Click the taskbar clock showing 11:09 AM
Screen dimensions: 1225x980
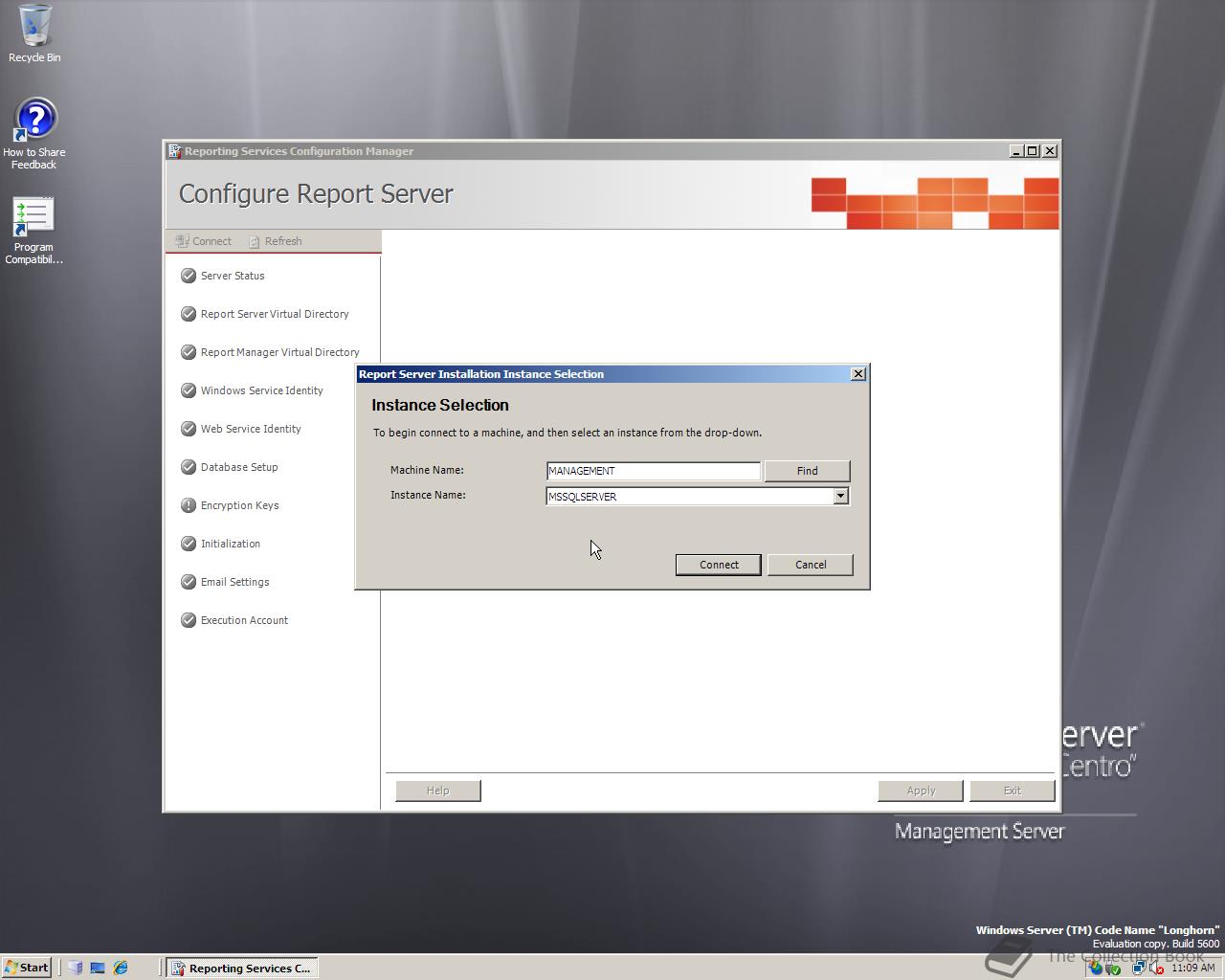[x=1193, y=968]
